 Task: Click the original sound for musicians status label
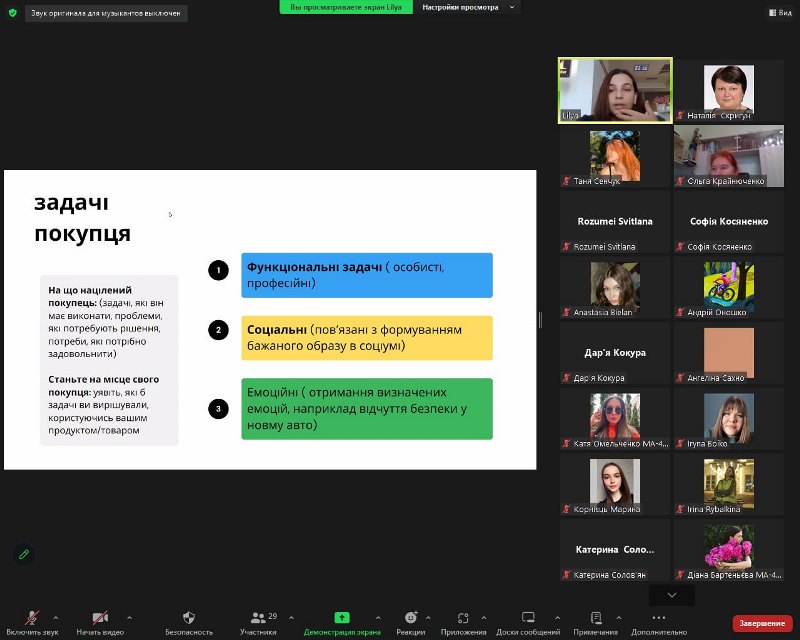pyautogui.click(x=106, y=13)
